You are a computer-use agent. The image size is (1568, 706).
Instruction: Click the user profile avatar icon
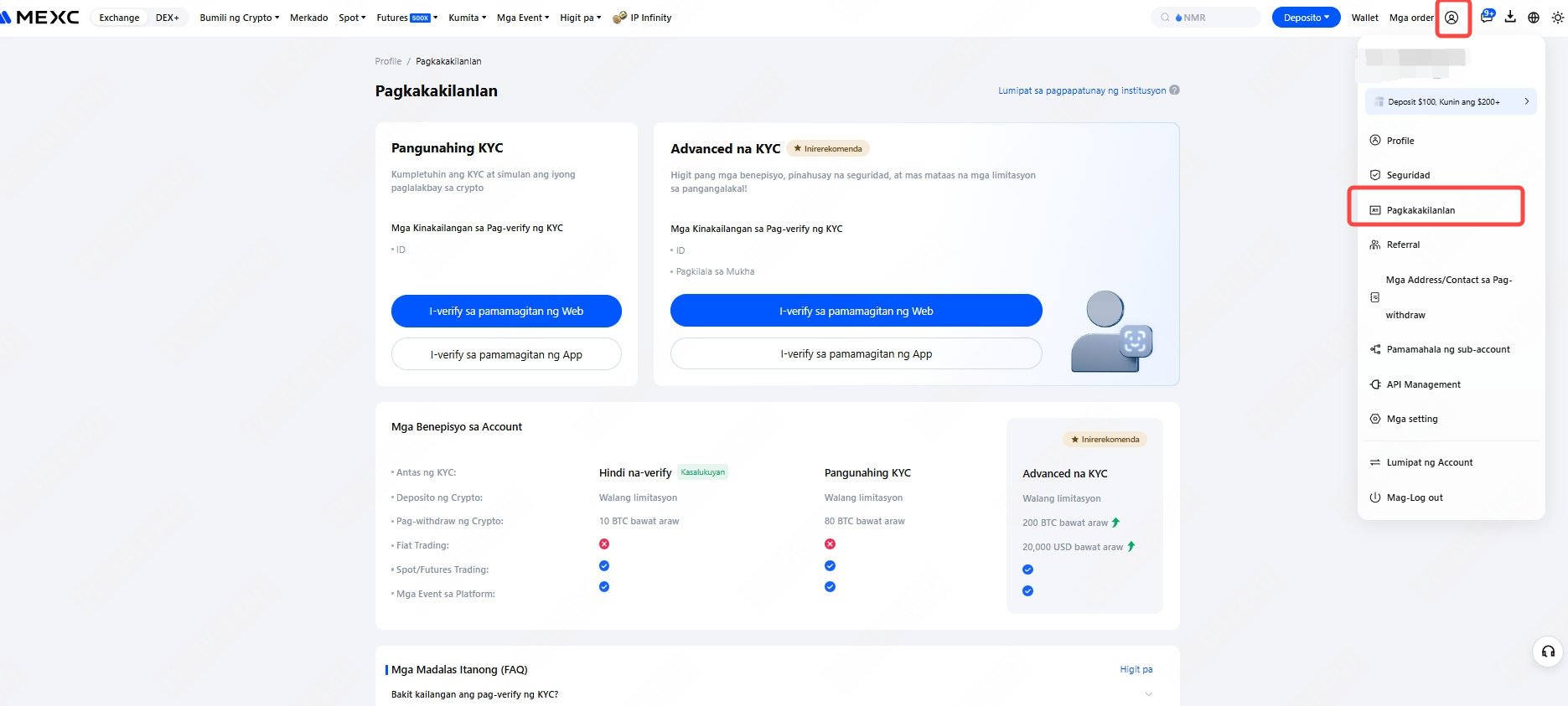click(1452, 18)
